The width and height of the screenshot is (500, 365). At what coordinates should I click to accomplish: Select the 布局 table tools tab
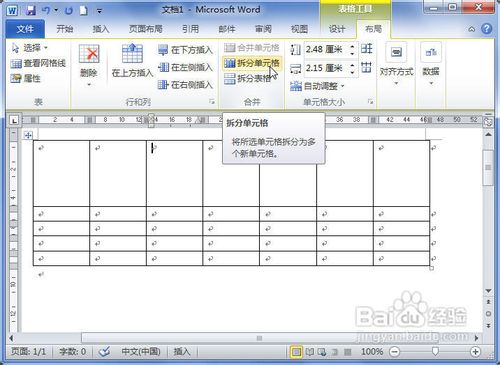click(x=373, y=29)
